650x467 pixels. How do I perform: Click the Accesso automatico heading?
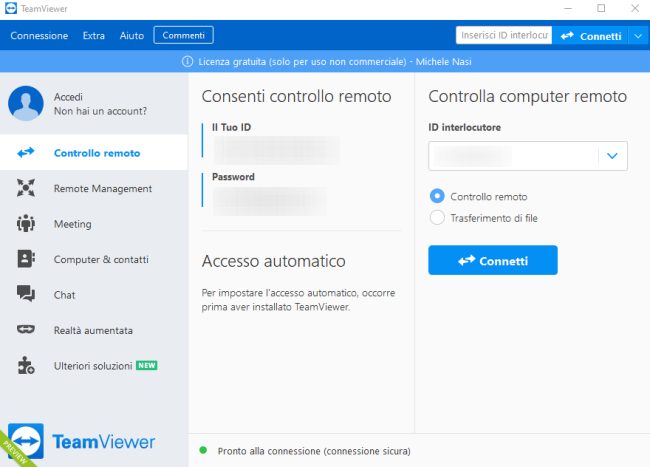click(x=274, y=261)
